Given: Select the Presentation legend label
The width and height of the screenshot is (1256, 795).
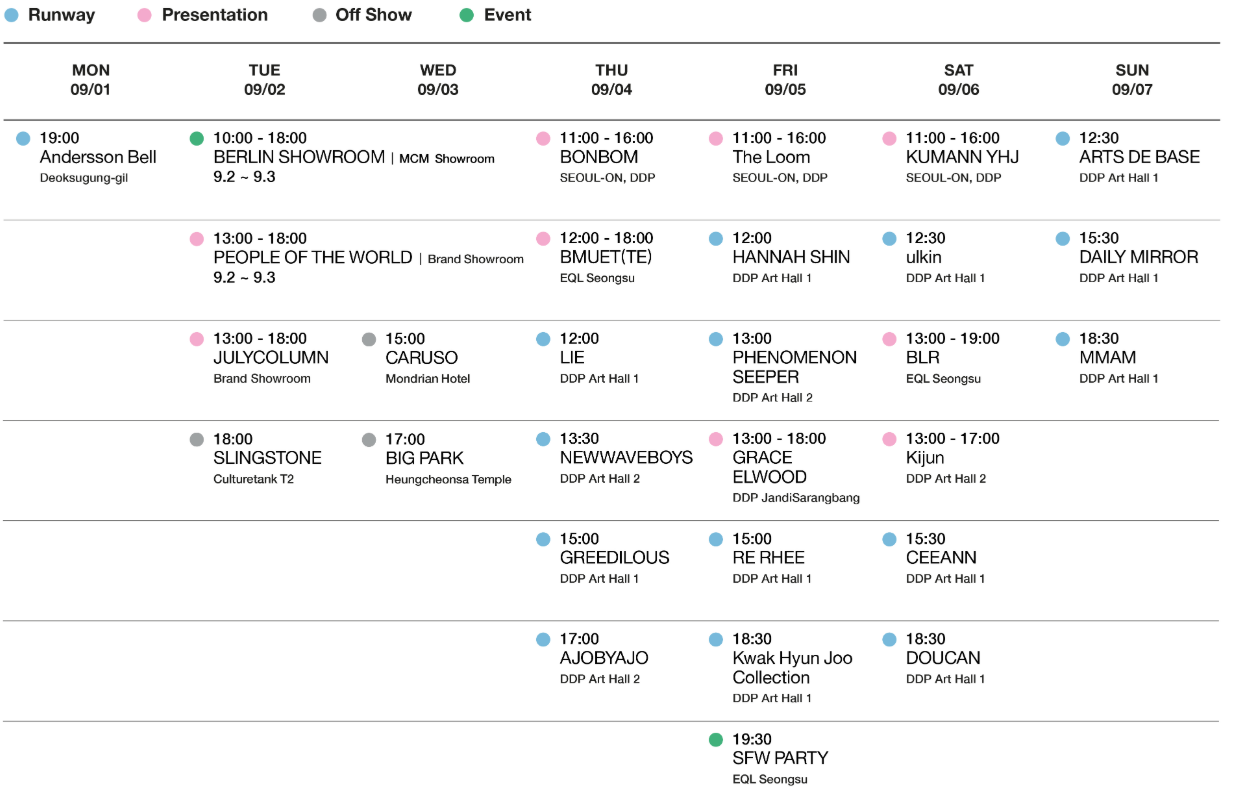Looking at the screenshot, I should [x=215, y=15].
